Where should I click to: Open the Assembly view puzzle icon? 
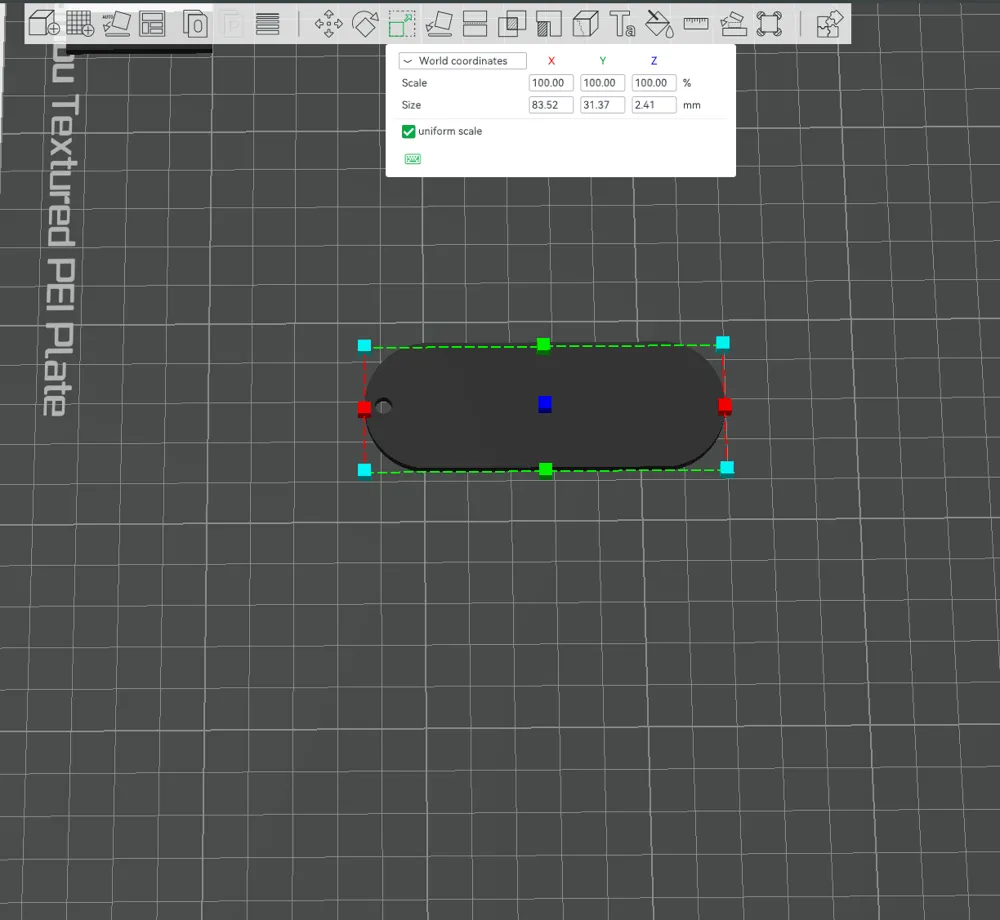pyautogui.click(x=829, y=24)
